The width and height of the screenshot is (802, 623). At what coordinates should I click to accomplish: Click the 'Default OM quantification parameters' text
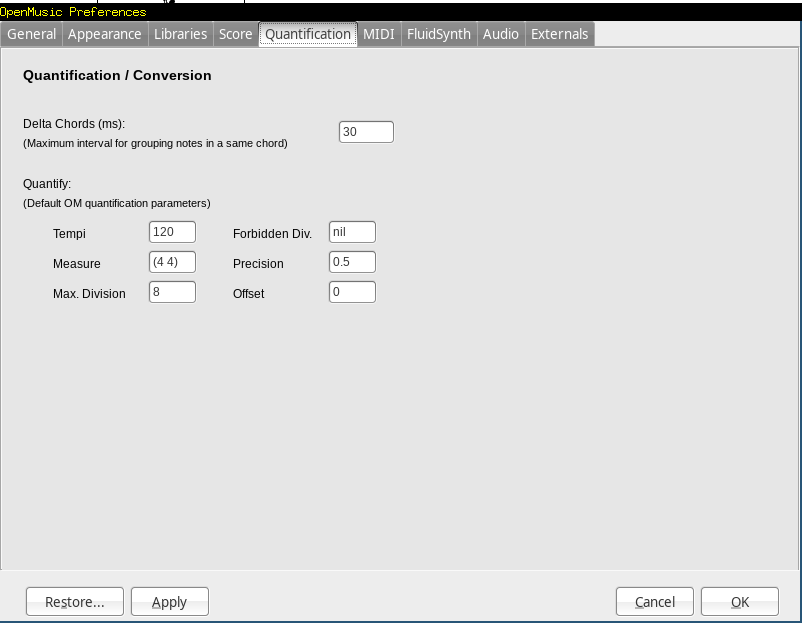pyautogui.click(x=117, y=203)
